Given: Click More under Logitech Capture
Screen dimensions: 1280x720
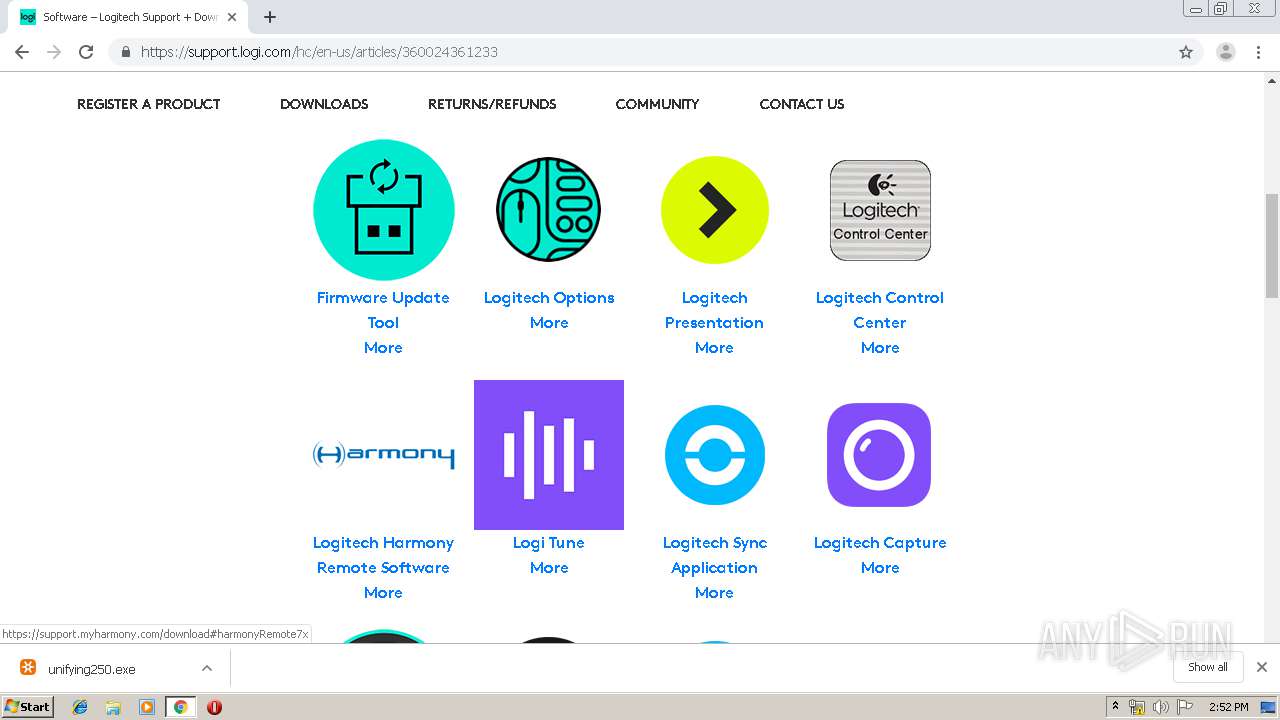Looking at the screenshot, I should (x=880, y=568).
